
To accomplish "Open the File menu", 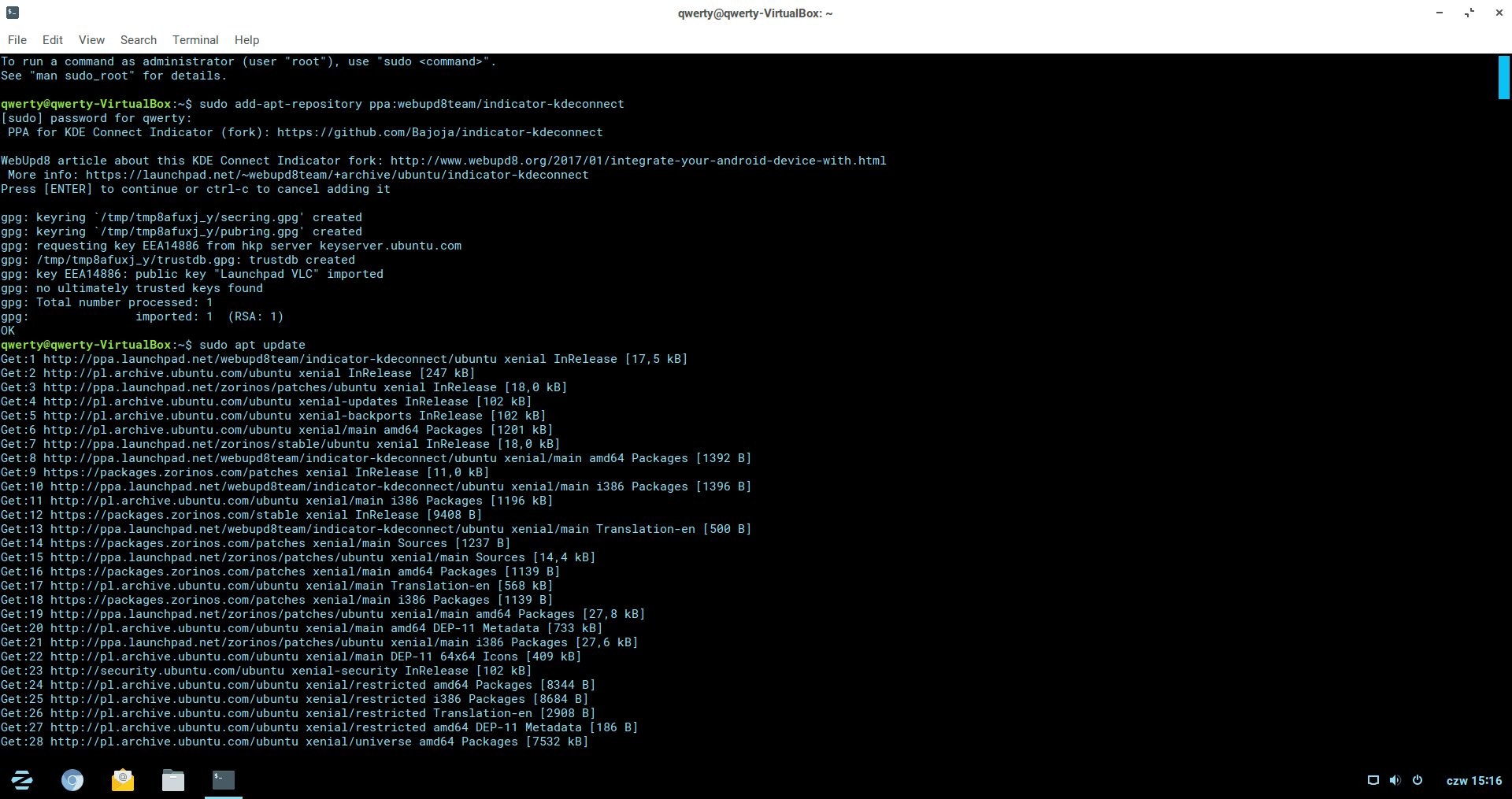I will [x=17, y=40].
